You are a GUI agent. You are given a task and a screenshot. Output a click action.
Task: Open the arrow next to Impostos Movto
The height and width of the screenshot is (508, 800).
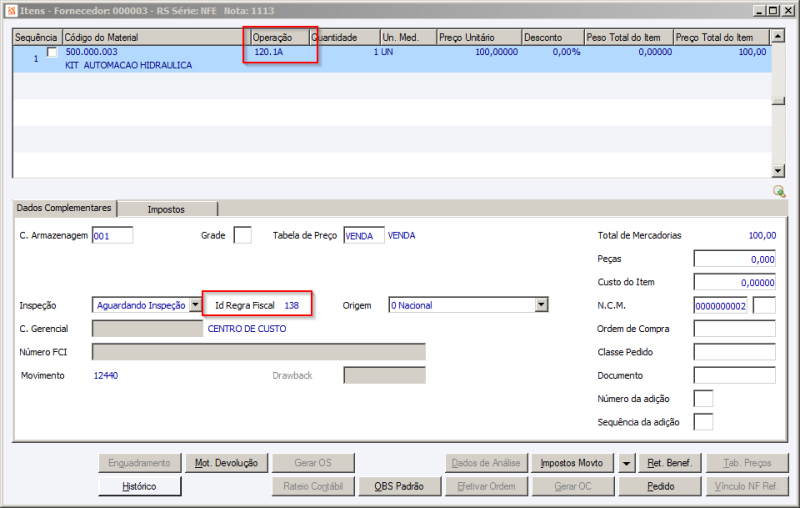(x=626, y=463)
